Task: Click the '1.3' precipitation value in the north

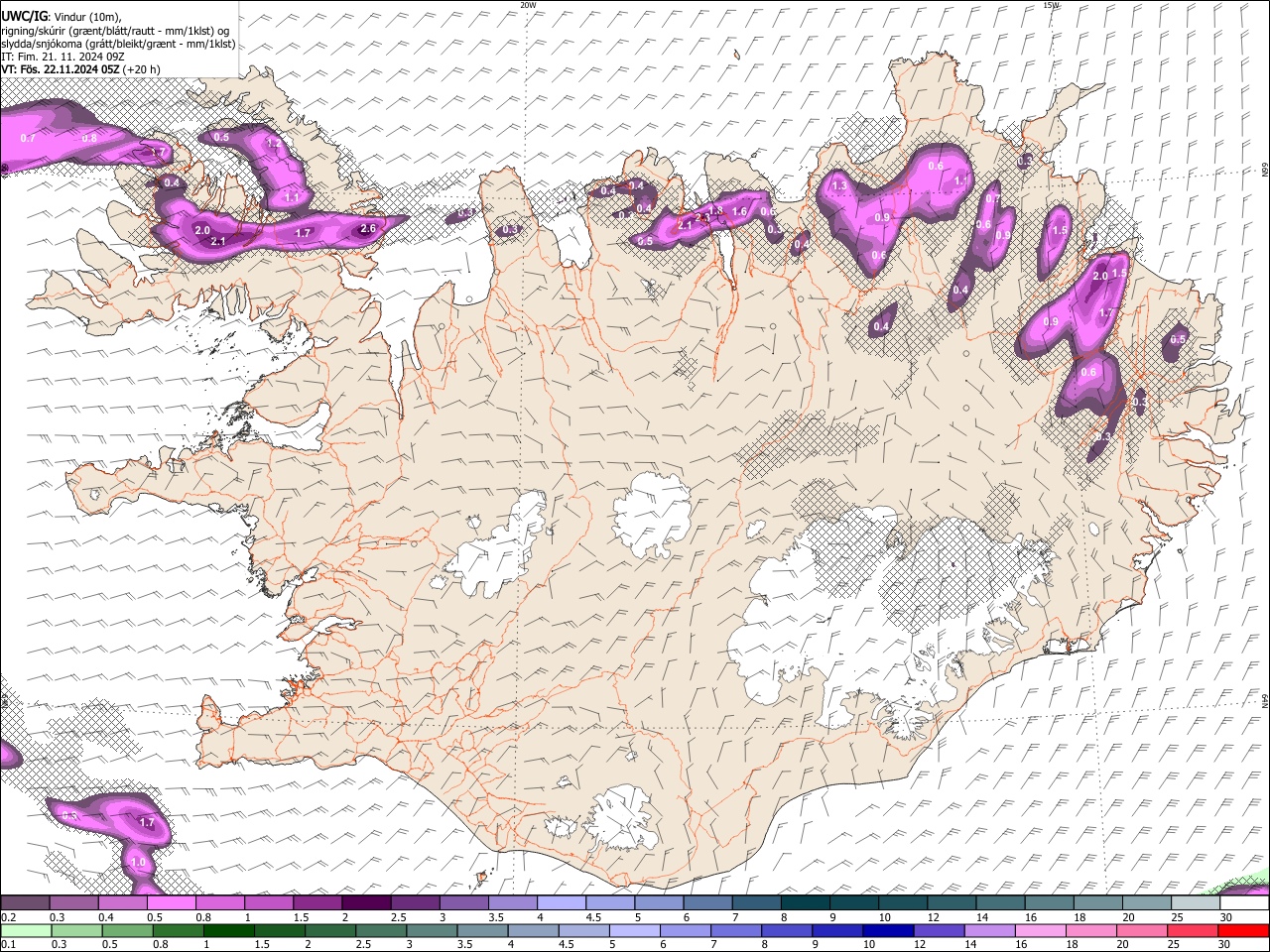Action: pos(839,185)
